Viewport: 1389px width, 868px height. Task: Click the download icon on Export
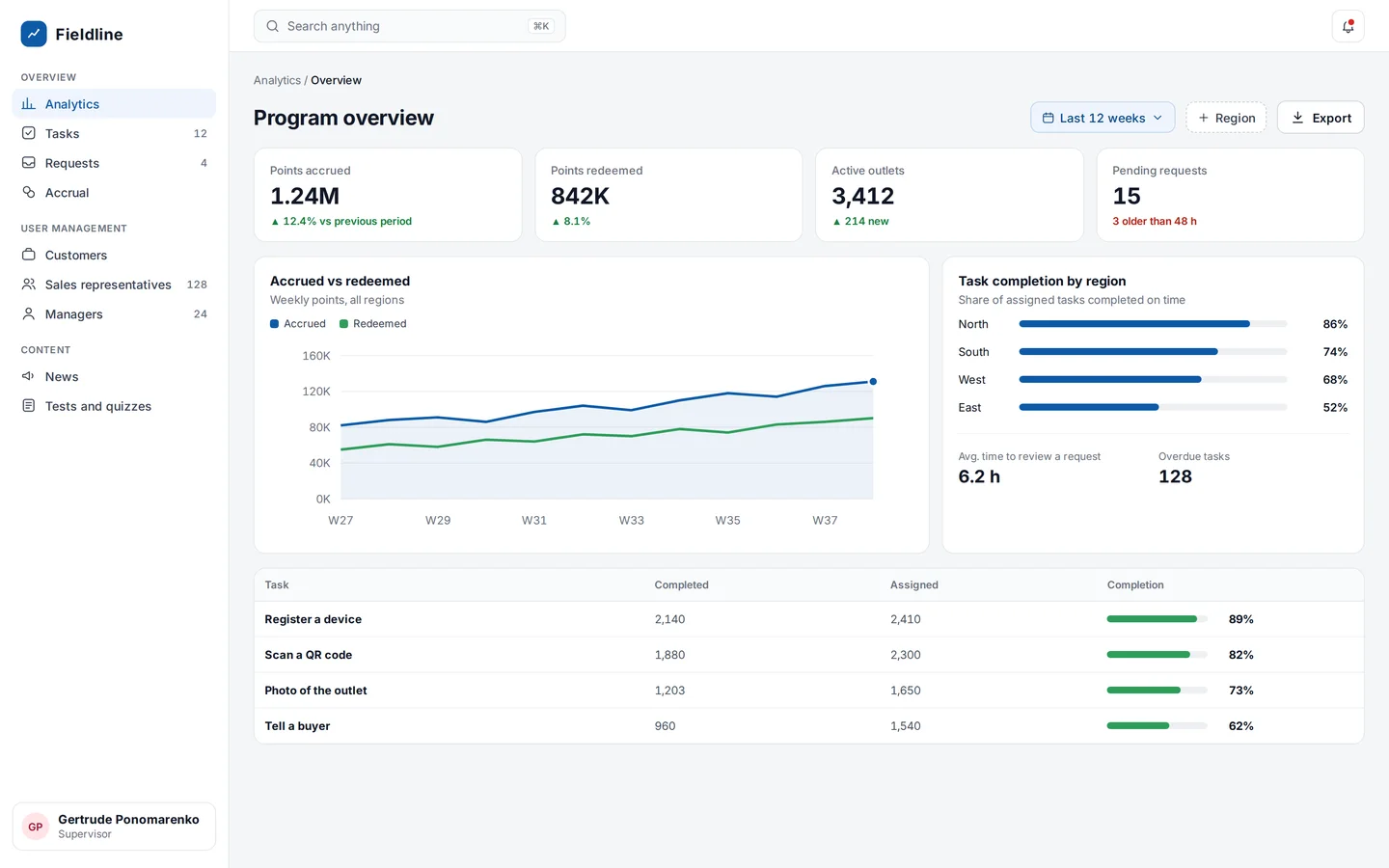click(1298, 118)
